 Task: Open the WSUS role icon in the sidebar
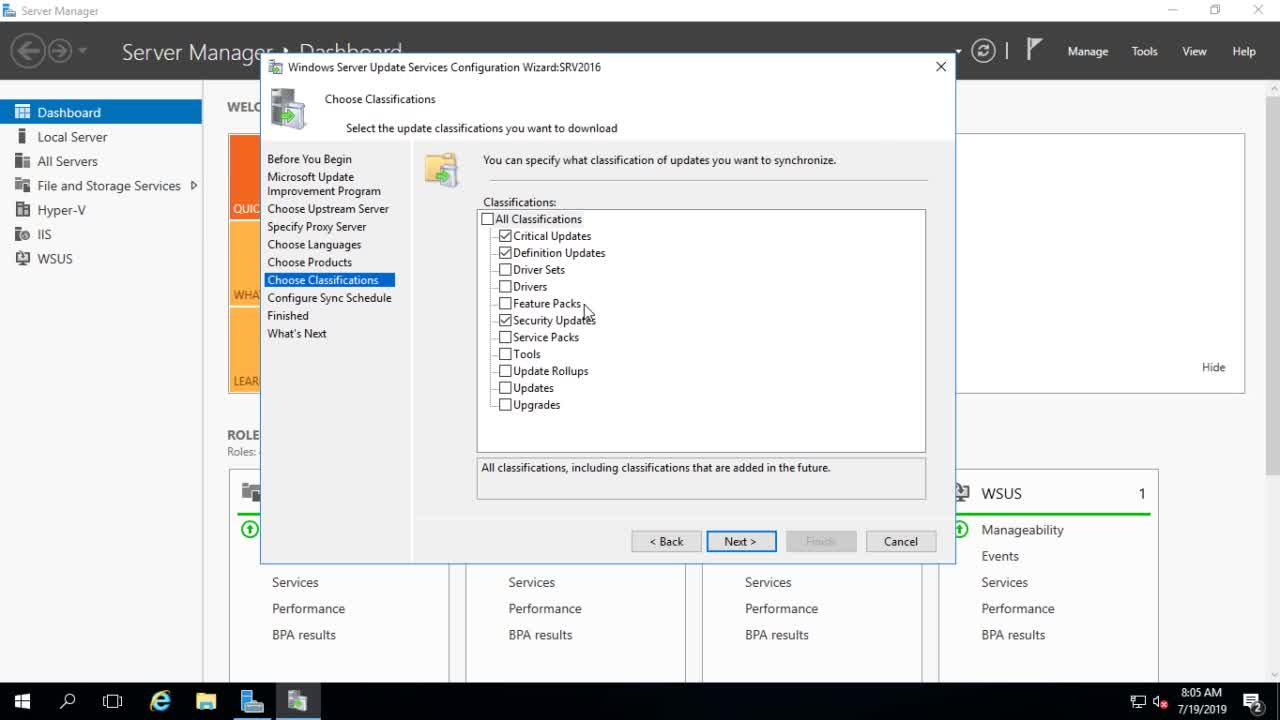click(22, 258)
